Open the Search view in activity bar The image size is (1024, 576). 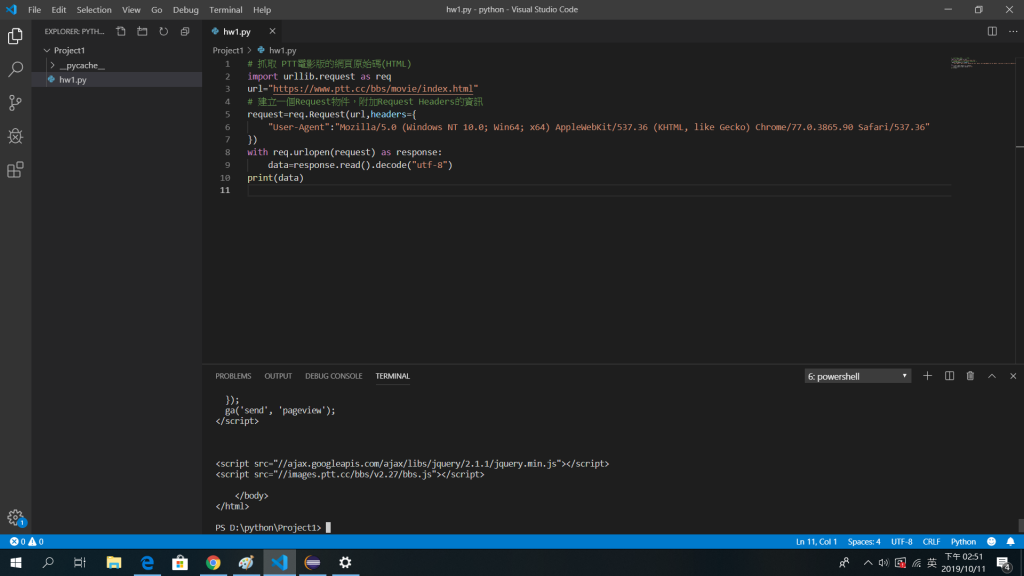pos(15,69)
